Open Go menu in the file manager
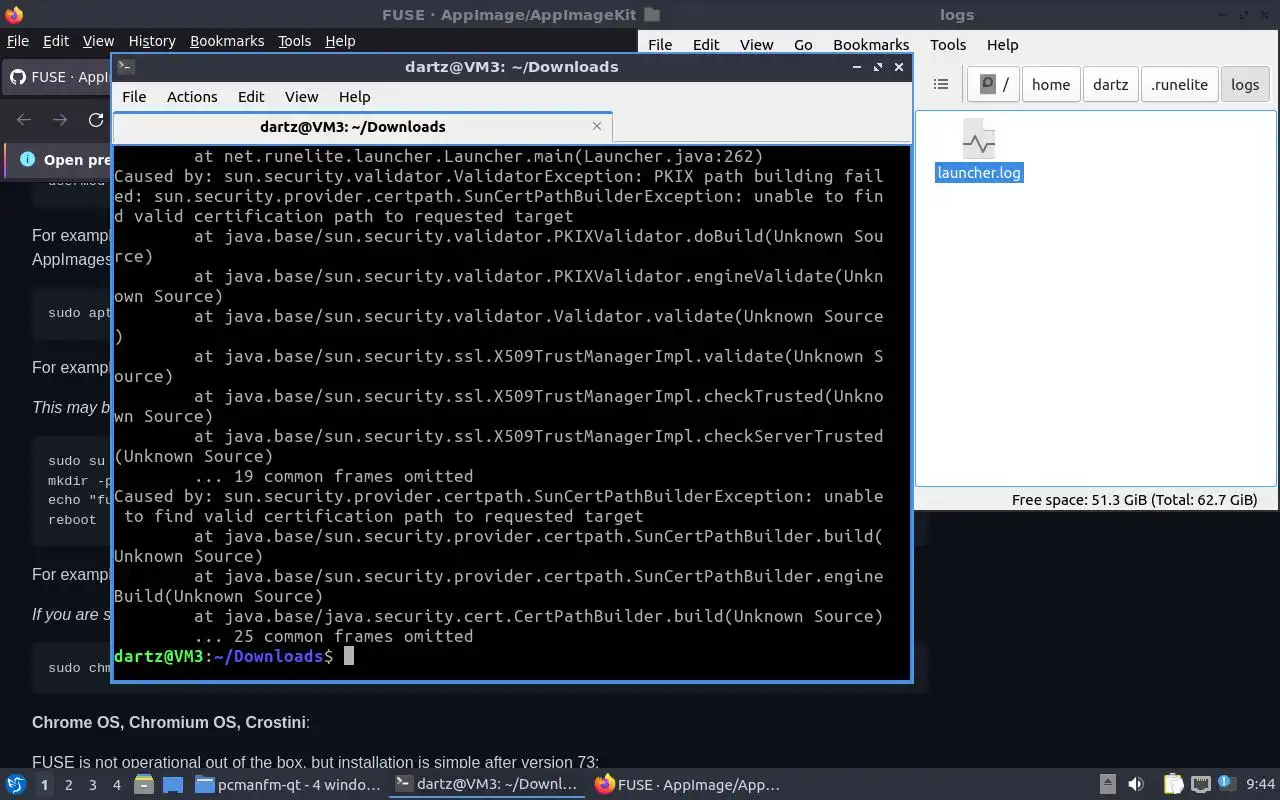Image resolution: width=1280 pixels, height=800 pixels. [803, 44]
